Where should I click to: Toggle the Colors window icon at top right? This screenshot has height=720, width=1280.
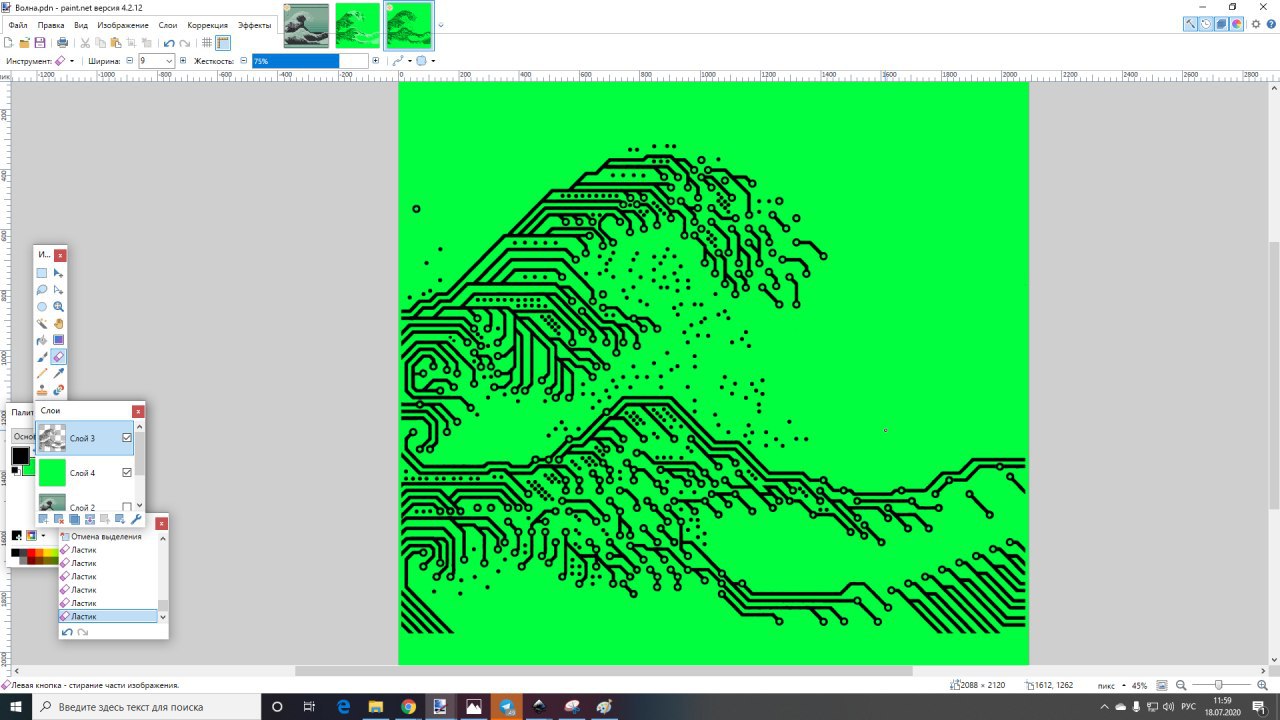click(x=1236, y=24)
